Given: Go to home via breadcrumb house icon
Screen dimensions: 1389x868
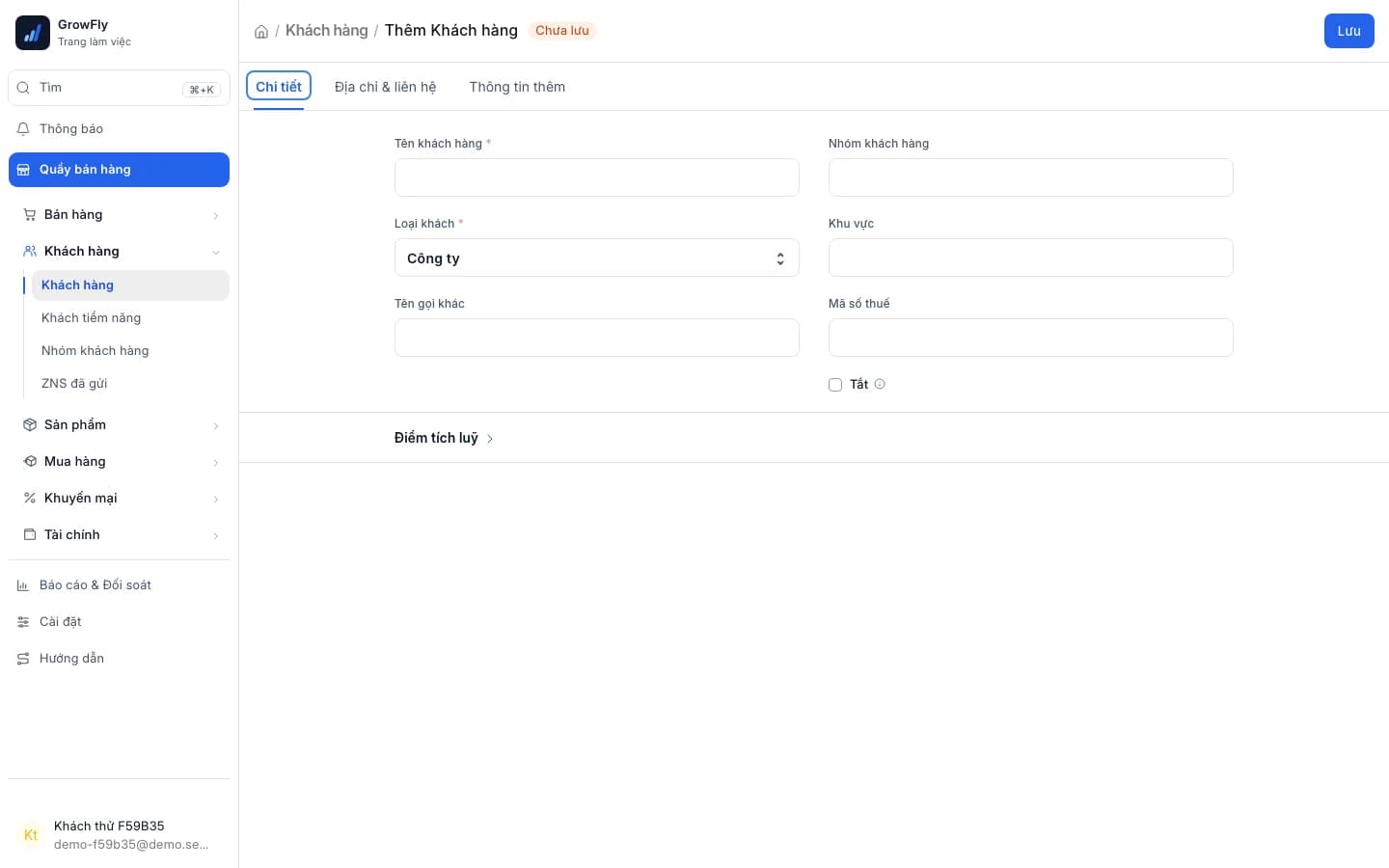Looking at the screenshot, I should pos(261,32).
